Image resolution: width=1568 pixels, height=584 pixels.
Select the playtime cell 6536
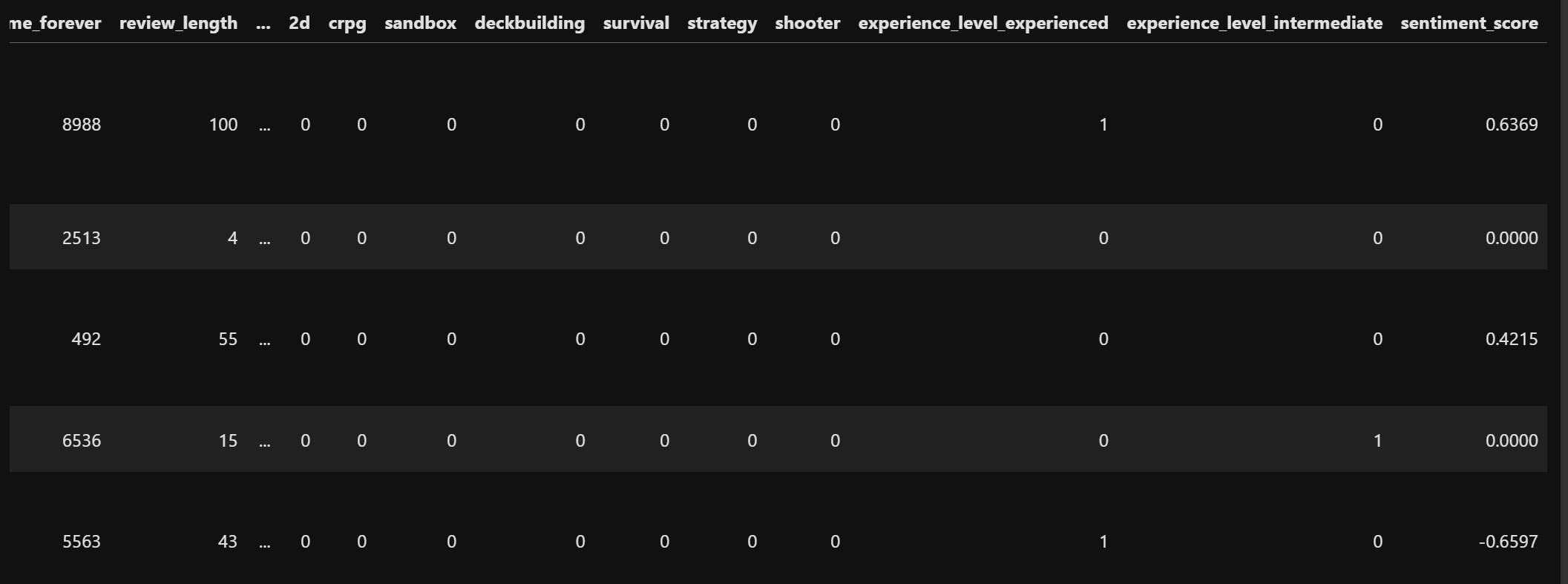click(82, 441)
